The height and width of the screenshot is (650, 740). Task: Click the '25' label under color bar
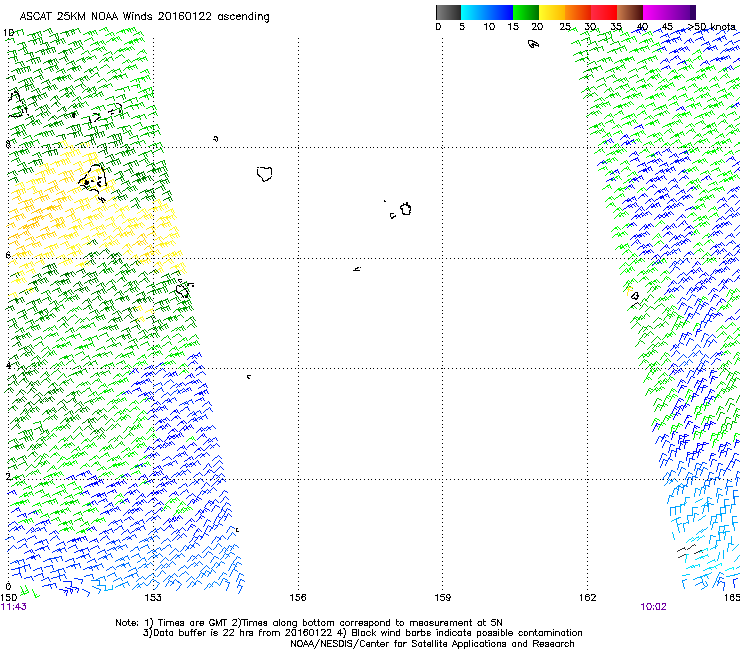(x=565, y=27)
